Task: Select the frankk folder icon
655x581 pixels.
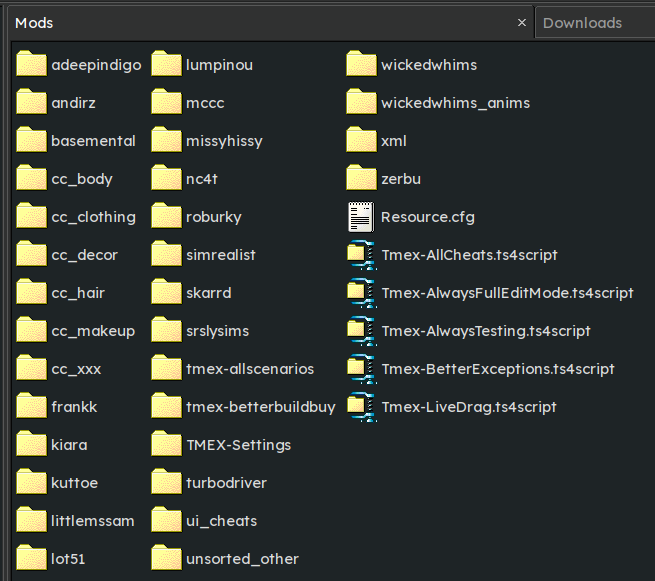Action: point(31,406)
